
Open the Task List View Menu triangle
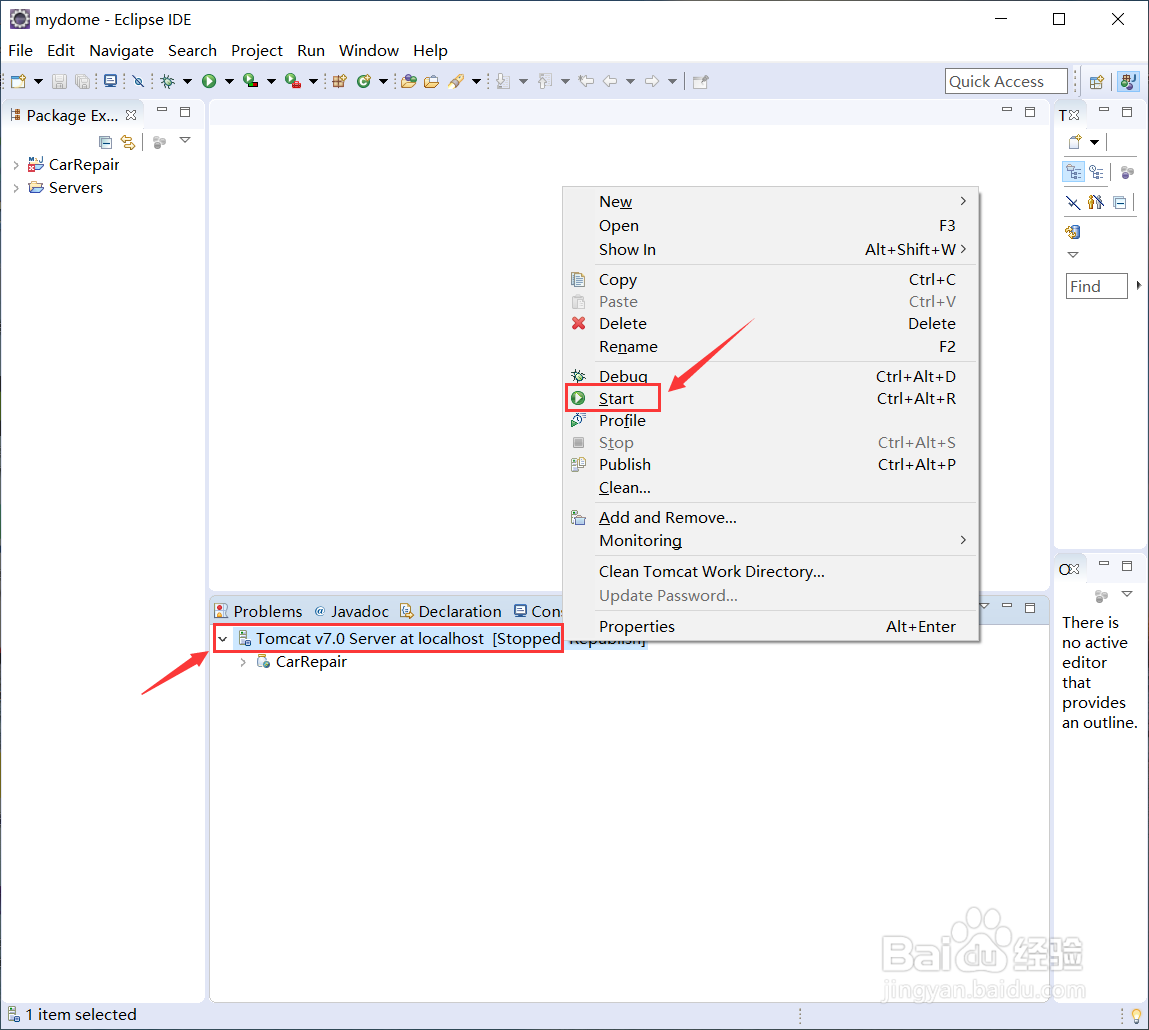point(1073,255)
